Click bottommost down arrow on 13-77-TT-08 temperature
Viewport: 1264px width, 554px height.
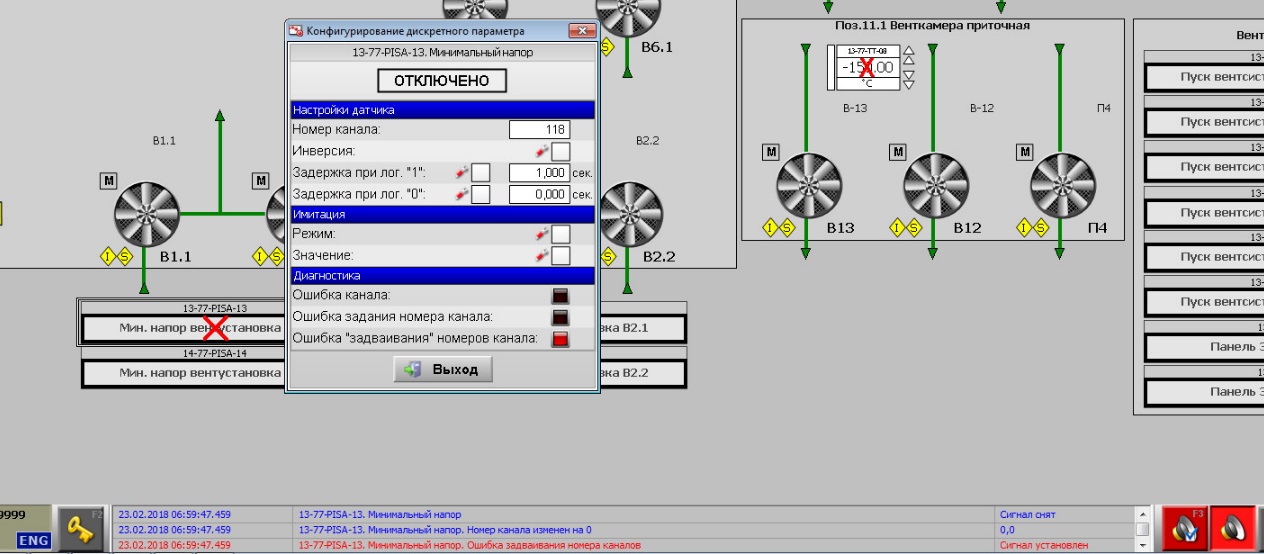point(909,85)
